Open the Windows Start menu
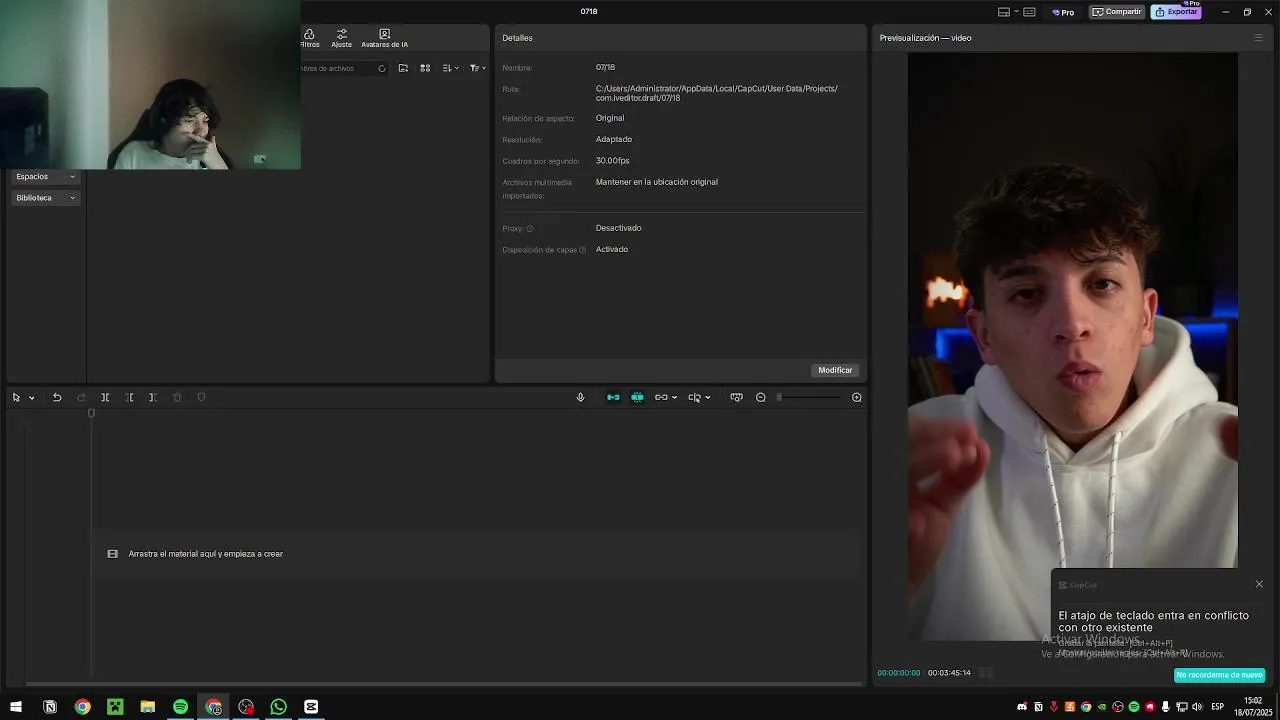This screenshot has height=720, width=1280. tap(16, 707)
